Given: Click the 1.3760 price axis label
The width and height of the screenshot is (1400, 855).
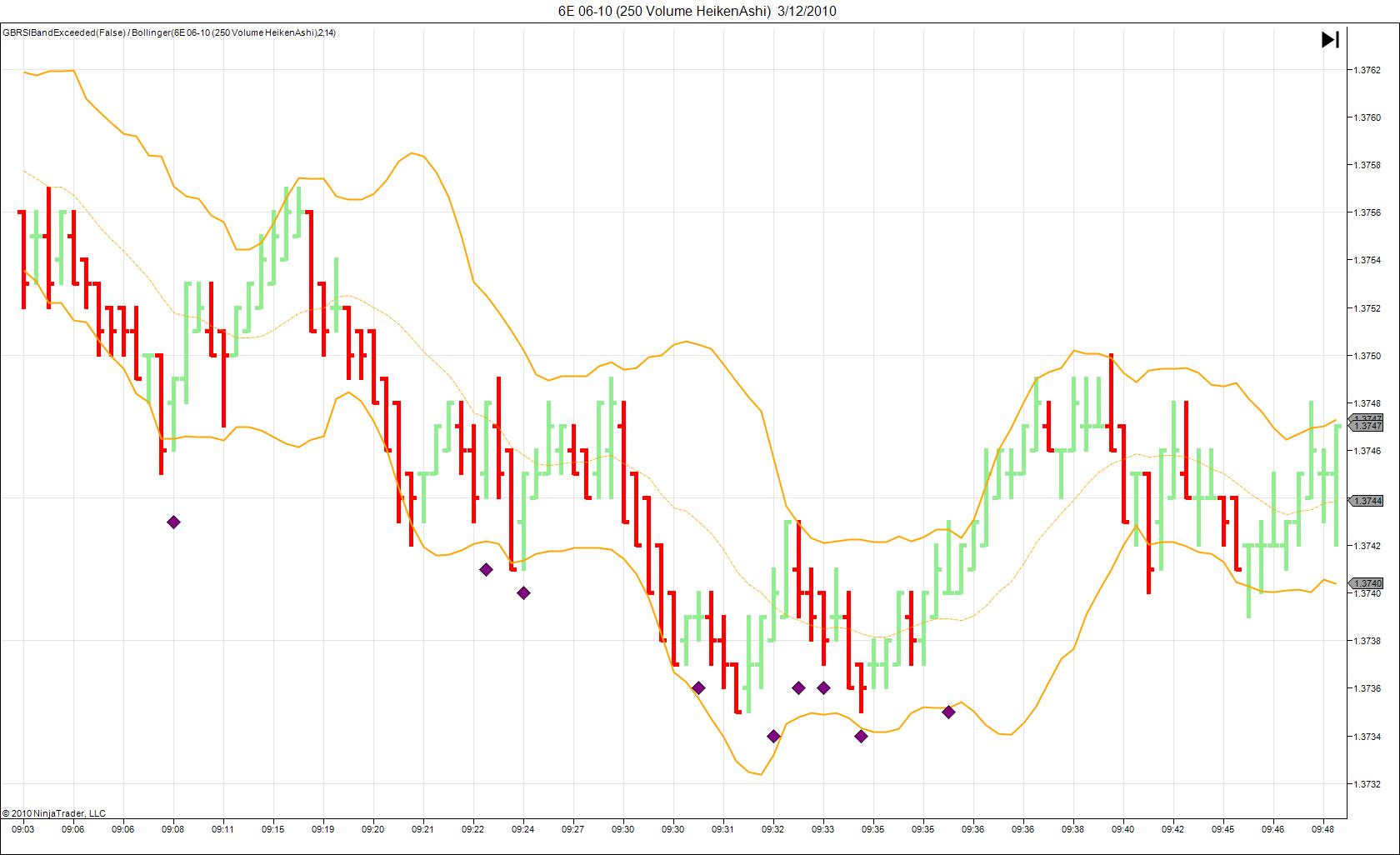Looking at the screenshot, I should pyautogui.click(x=1367, y=117).
